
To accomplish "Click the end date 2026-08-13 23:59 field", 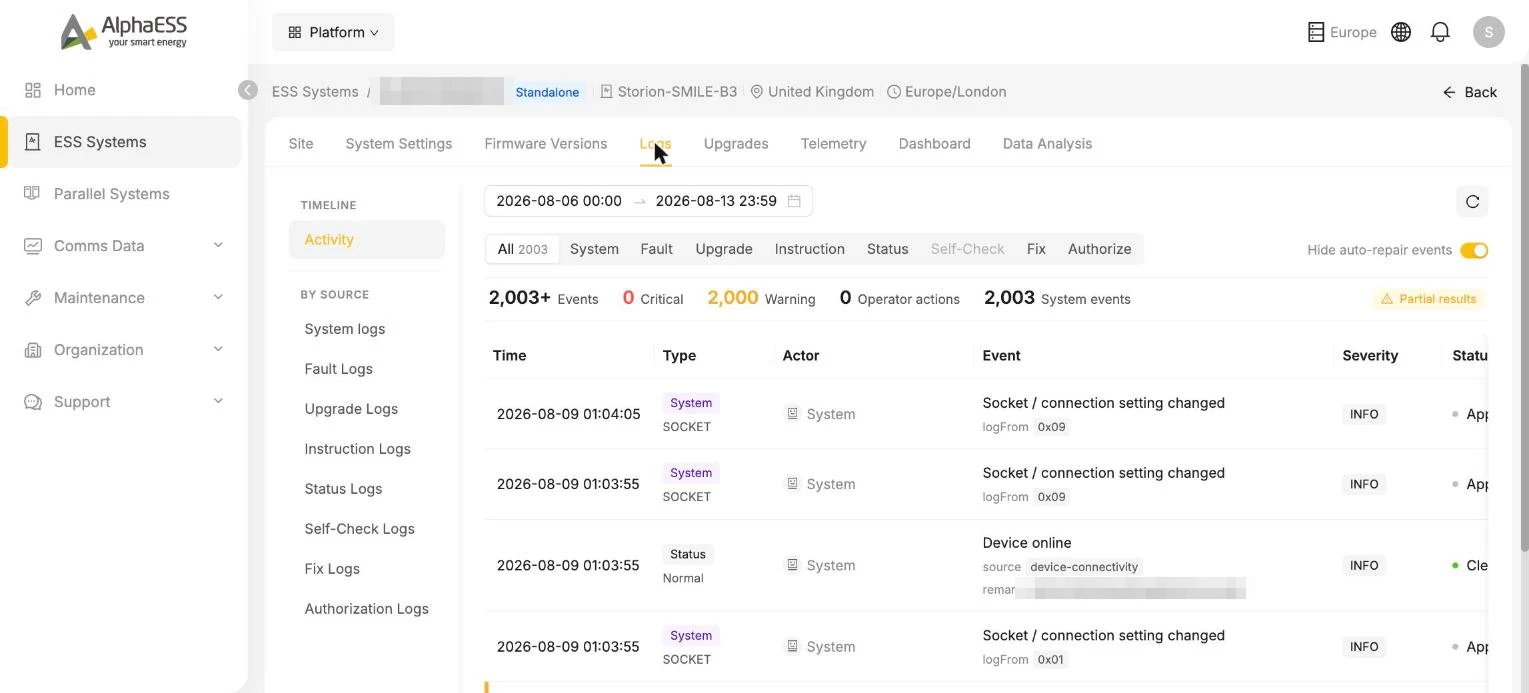I will click(x=716, y=201).
